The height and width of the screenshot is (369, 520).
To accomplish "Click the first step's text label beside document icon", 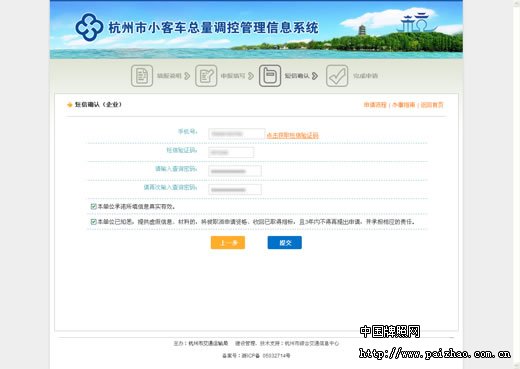I will (x=169, y=76).
